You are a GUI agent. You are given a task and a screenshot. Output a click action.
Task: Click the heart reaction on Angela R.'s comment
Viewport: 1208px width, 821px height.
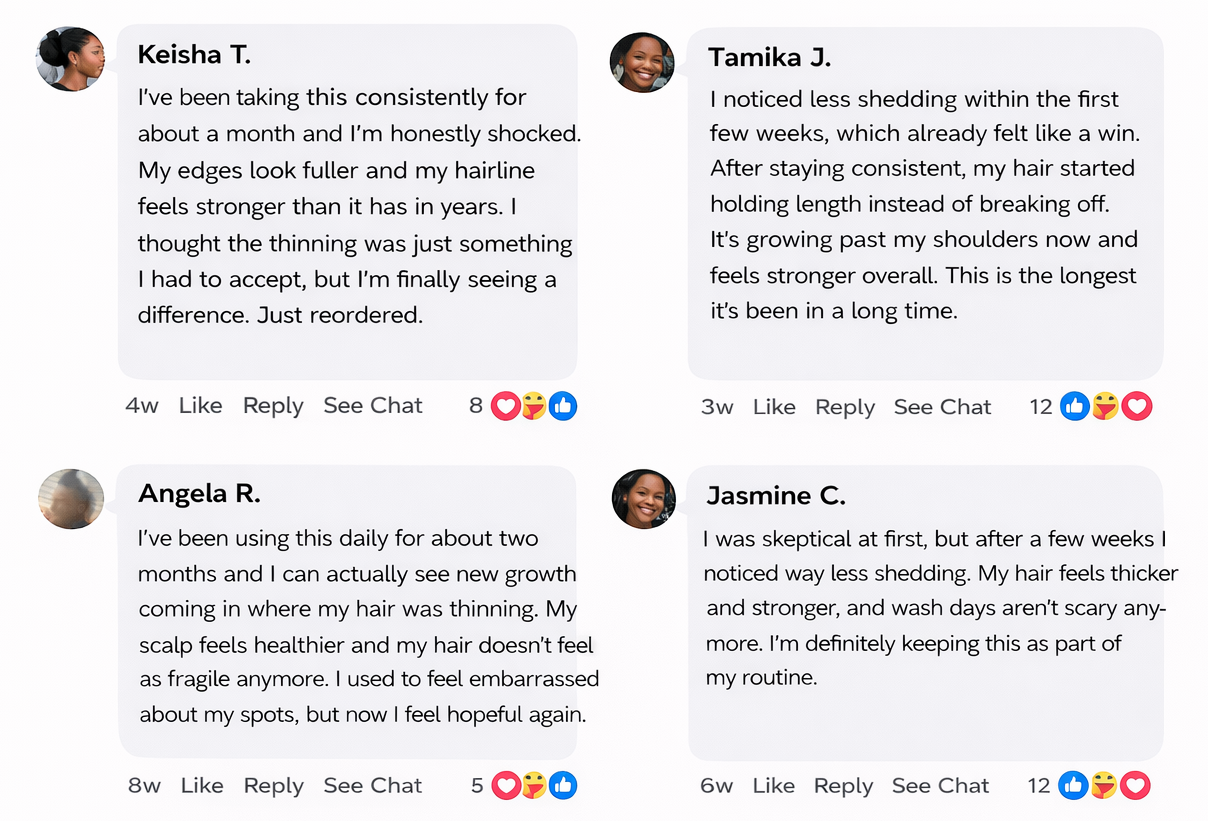[x=506, y=786]
